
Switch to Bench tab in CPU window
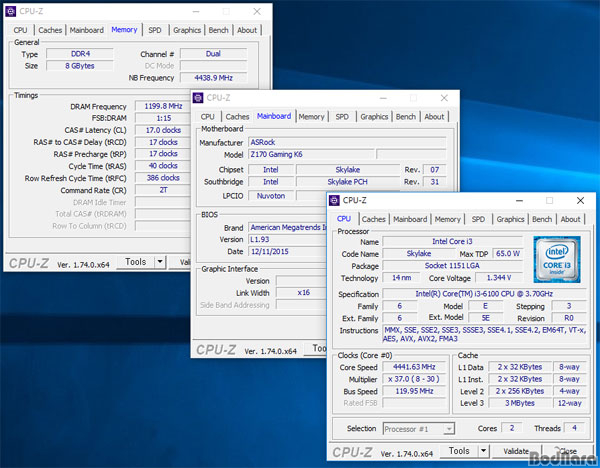pyautogui.click(x=542, y=219)
